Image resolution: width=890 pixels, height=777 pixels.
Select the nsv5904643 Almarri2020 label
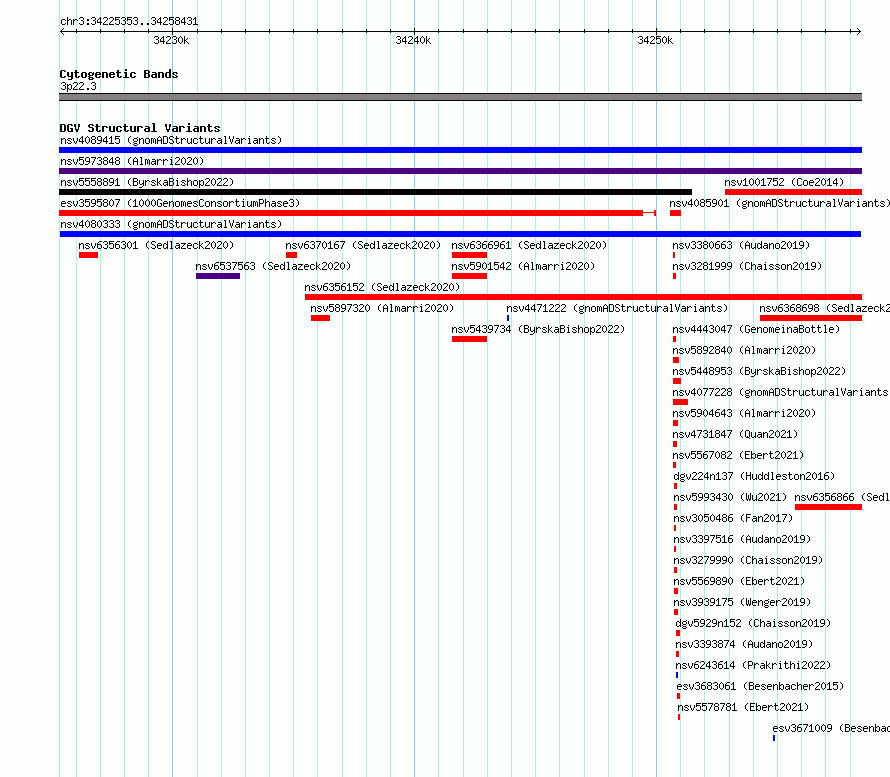coord(744,413)
